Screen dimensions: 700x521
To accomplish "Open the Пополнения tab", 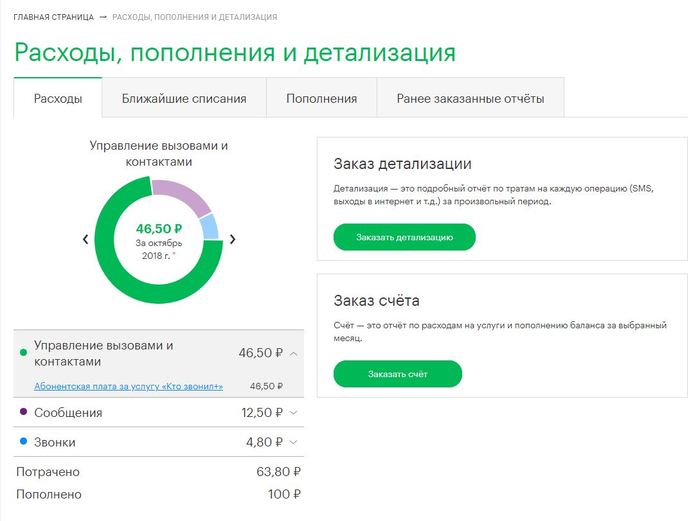I will point(321,99).
